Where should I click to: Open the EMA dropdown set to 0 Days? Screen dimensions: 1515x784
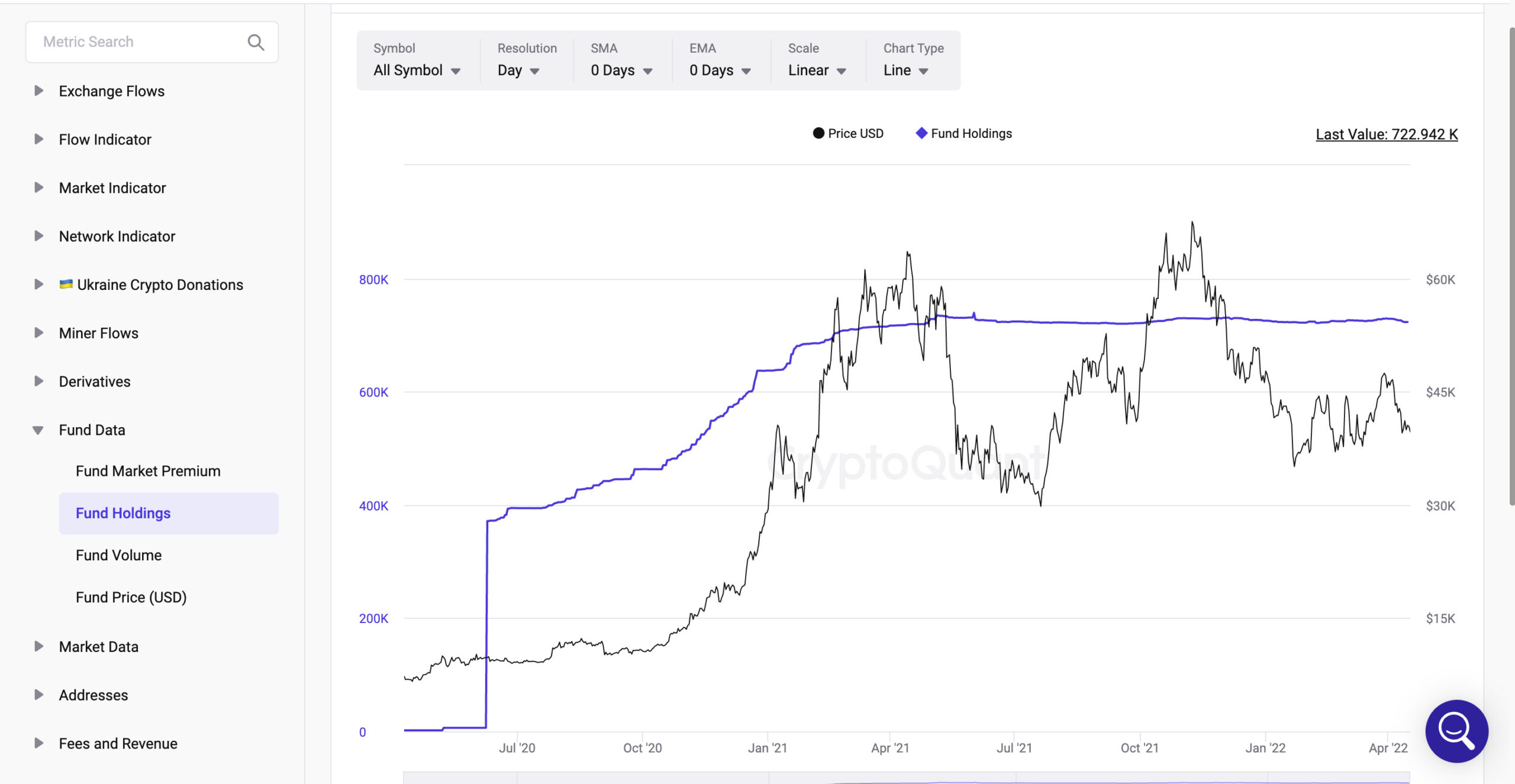tap(720, 70)
